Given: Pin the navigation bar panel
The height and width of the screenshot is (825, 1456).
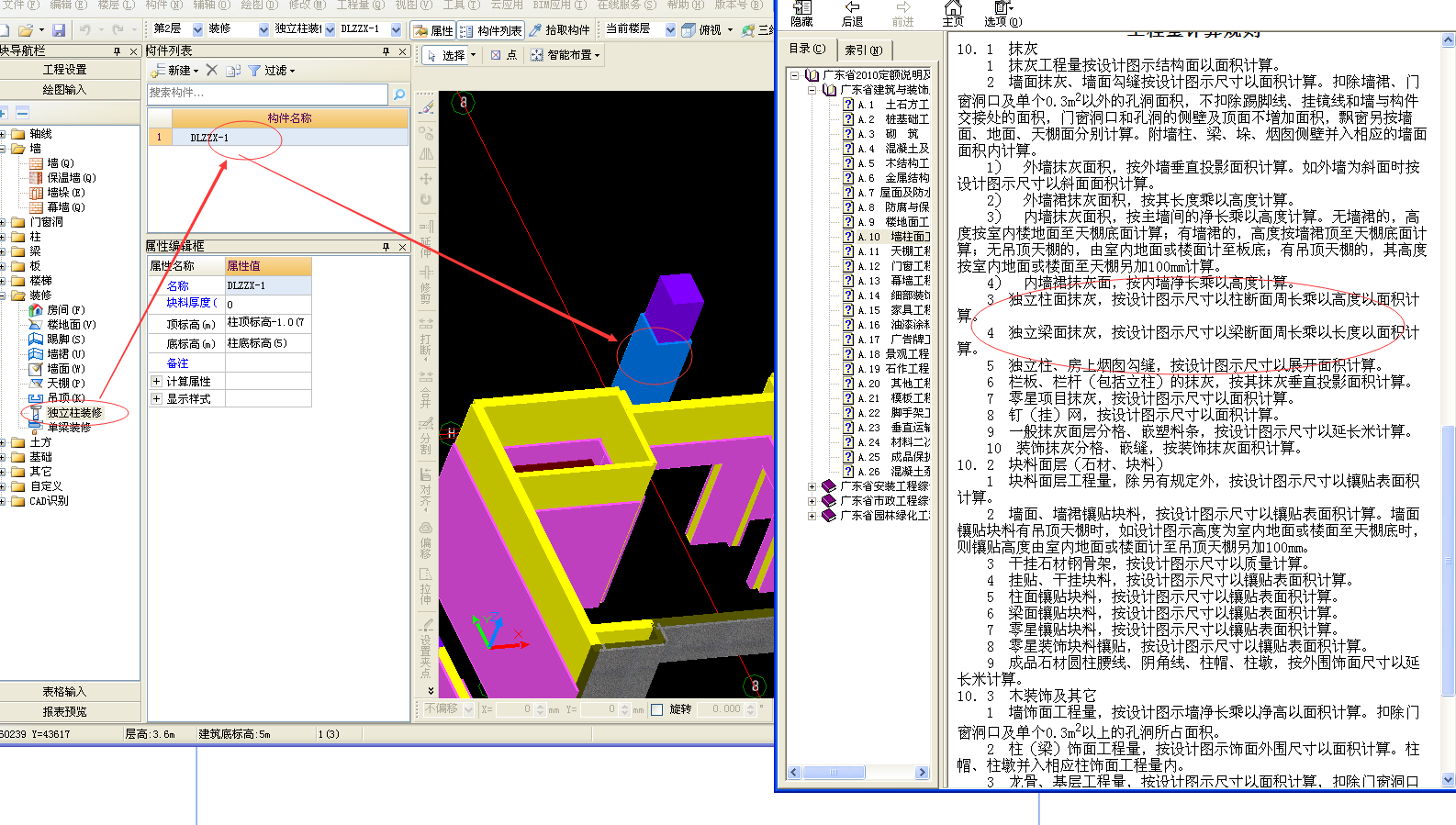Looking at the screenshot, I should (117, 51).
